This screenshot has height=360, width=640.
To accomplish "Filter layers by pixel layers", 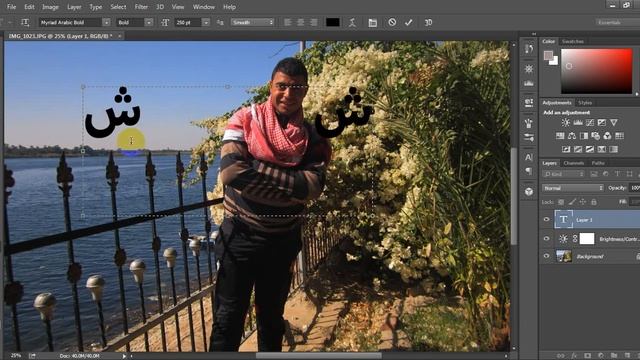I will point(594,174).
